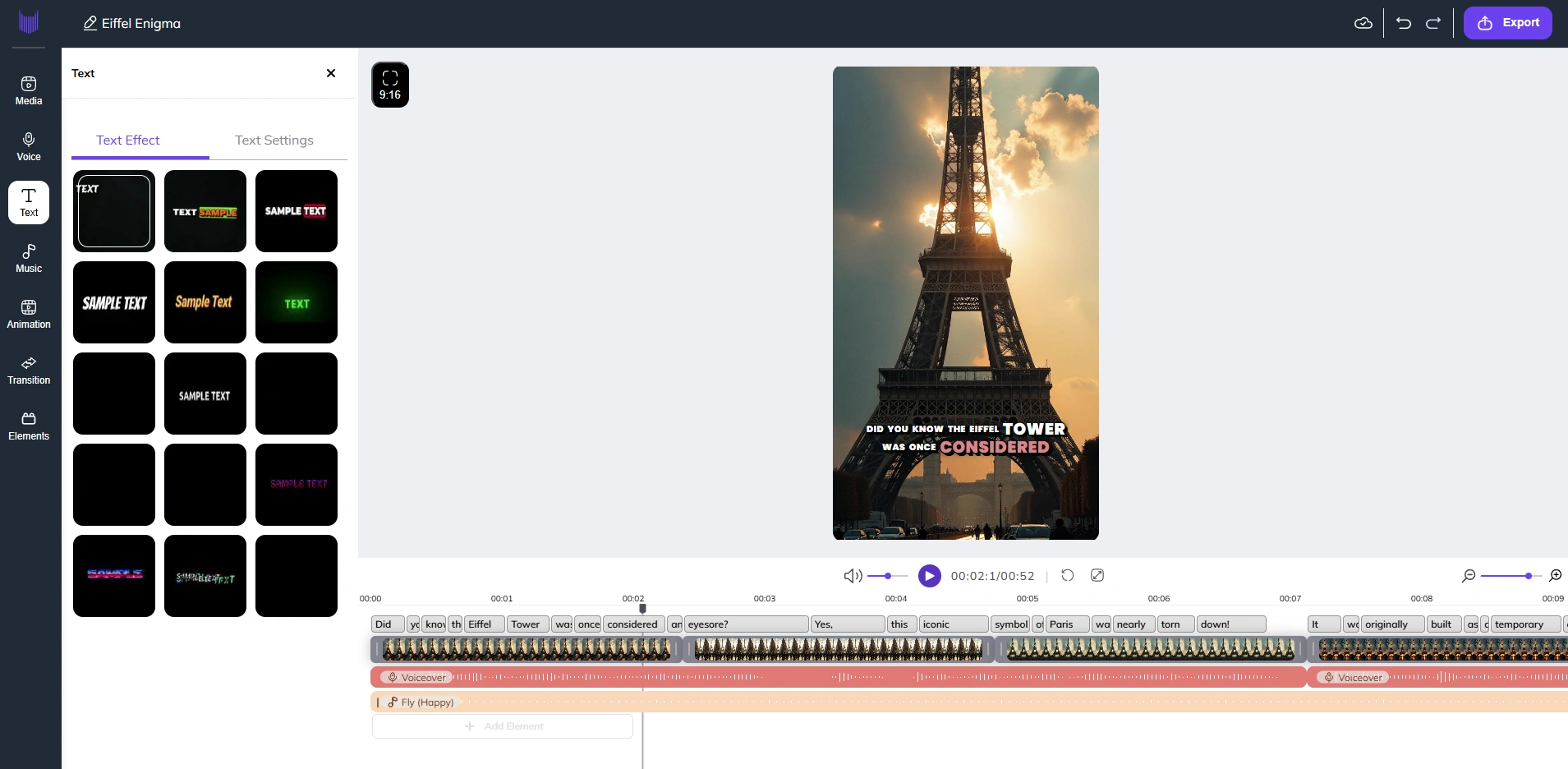Zoom out the timeline
The image size is (1568, 769).
click(x=1469, y=576)
